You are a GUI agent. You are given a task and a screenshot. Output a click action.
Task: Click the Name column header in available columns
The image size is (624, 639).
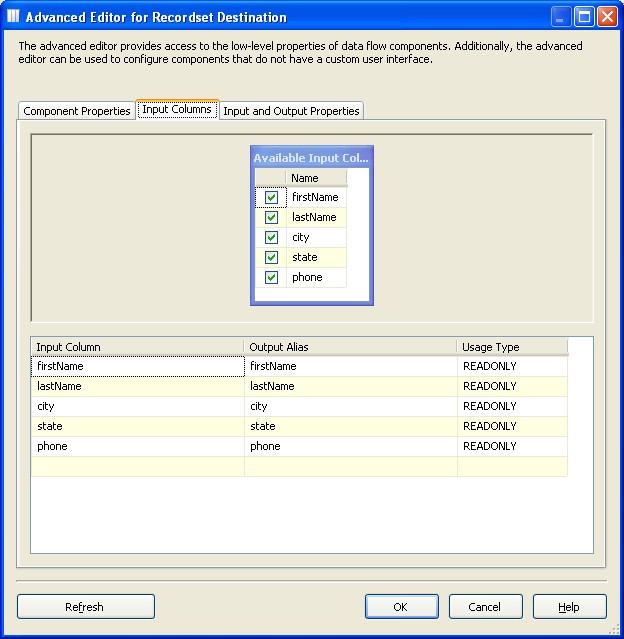tap(316, 178)
